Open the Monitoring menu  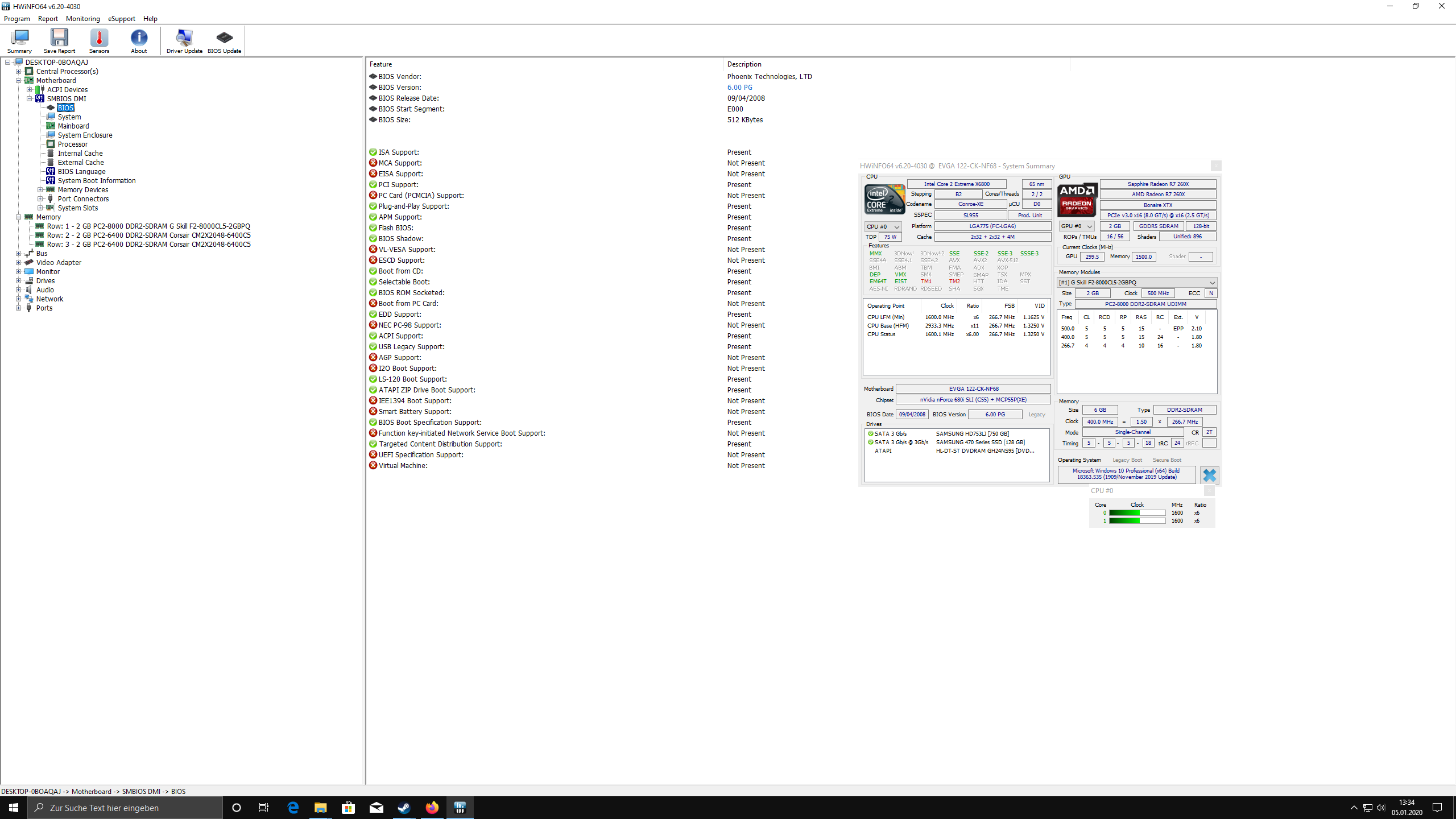[x=82, y=19]
